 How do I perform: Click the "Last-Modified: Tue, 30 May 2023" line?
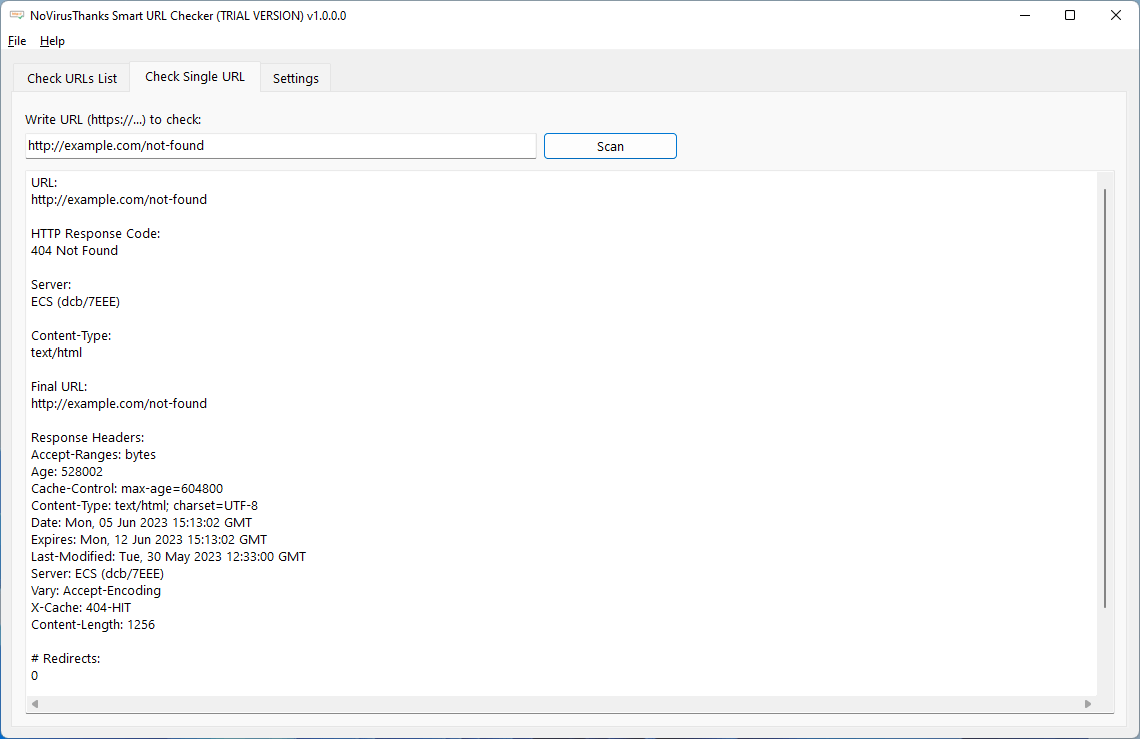168,556
